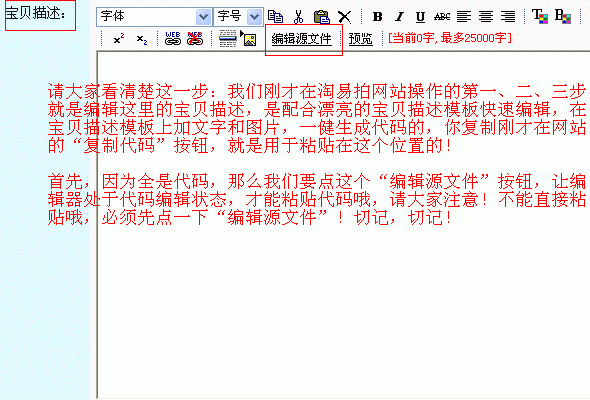Click the Cut scissors icon
Screen dimensions: 590x400
[298, 17]
